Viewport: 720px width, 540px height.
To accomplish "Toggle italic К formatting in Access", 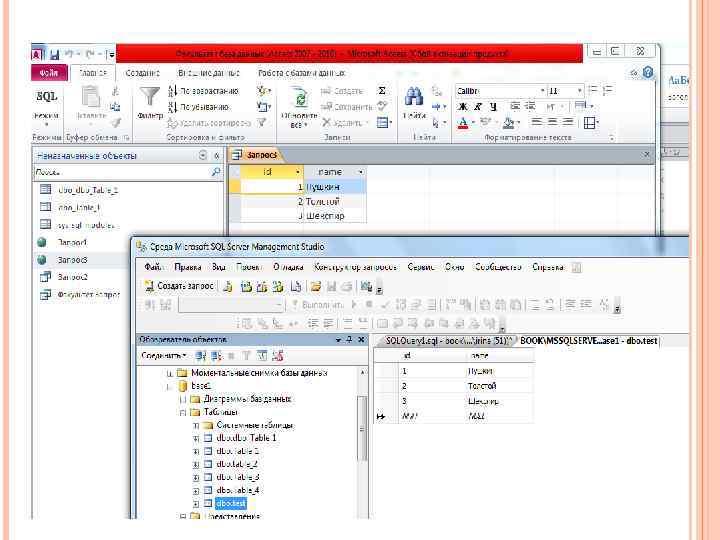I will [x=478, y=107].
